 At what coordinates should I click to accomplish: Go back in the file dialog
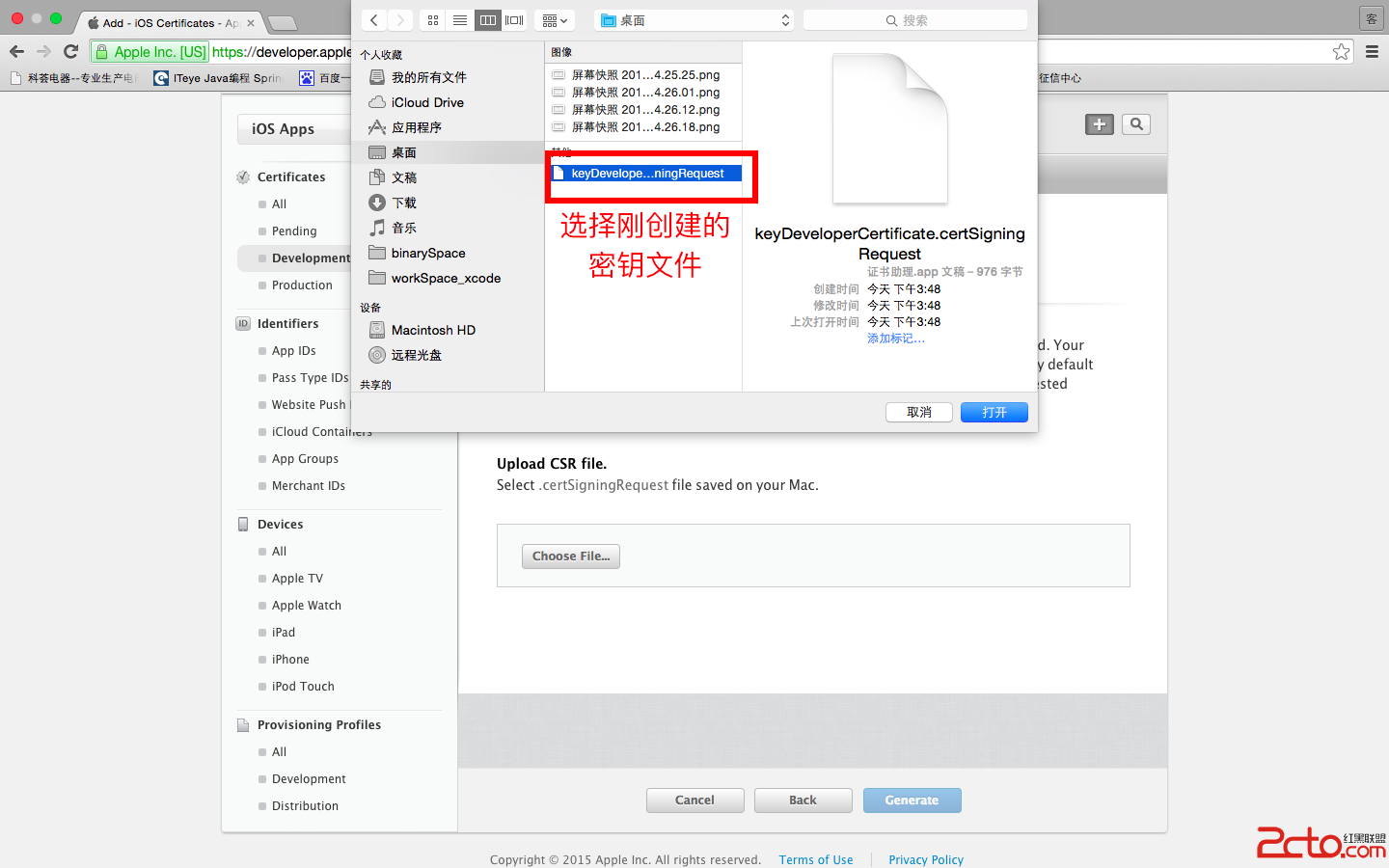pos(374,20)
